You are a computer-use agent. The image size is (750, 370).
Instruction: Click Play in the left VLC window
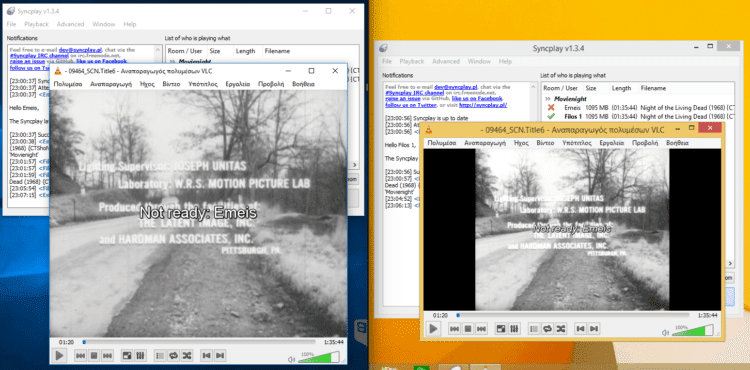pyautogui.click(x=59, y=356)
